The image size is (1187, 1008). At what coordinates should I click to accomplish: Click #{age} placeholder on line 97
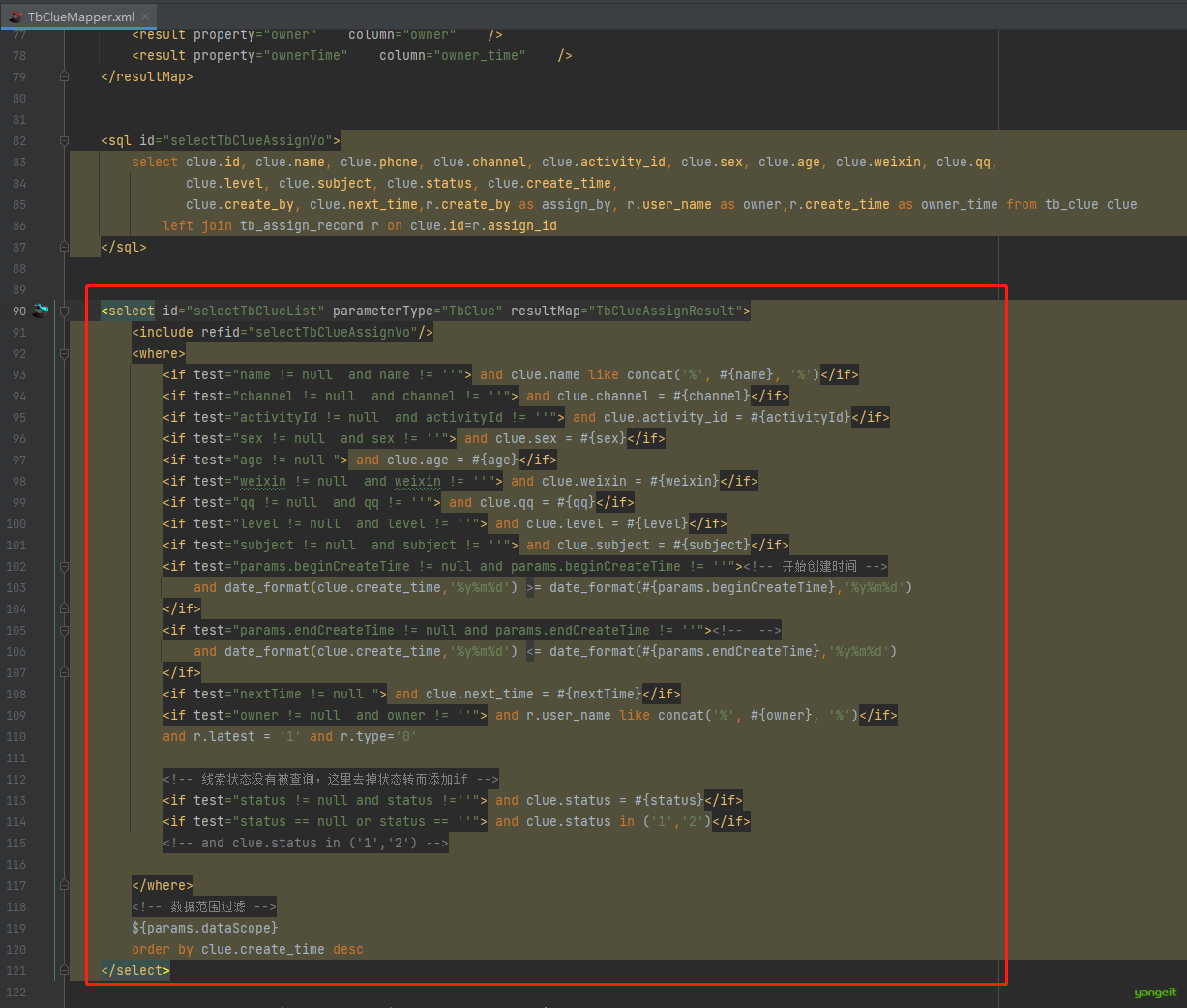pyautogui.click(x=495, y=460)
